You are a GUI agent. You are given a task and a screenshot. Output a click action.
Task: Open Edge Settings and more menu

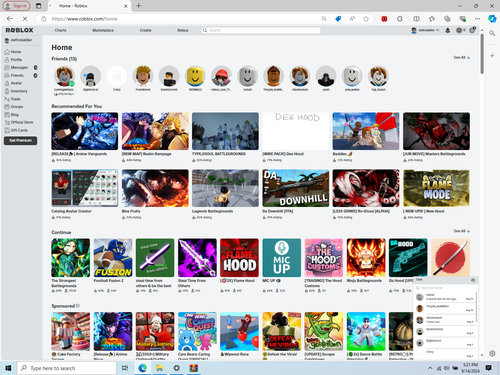pos(478,19)
